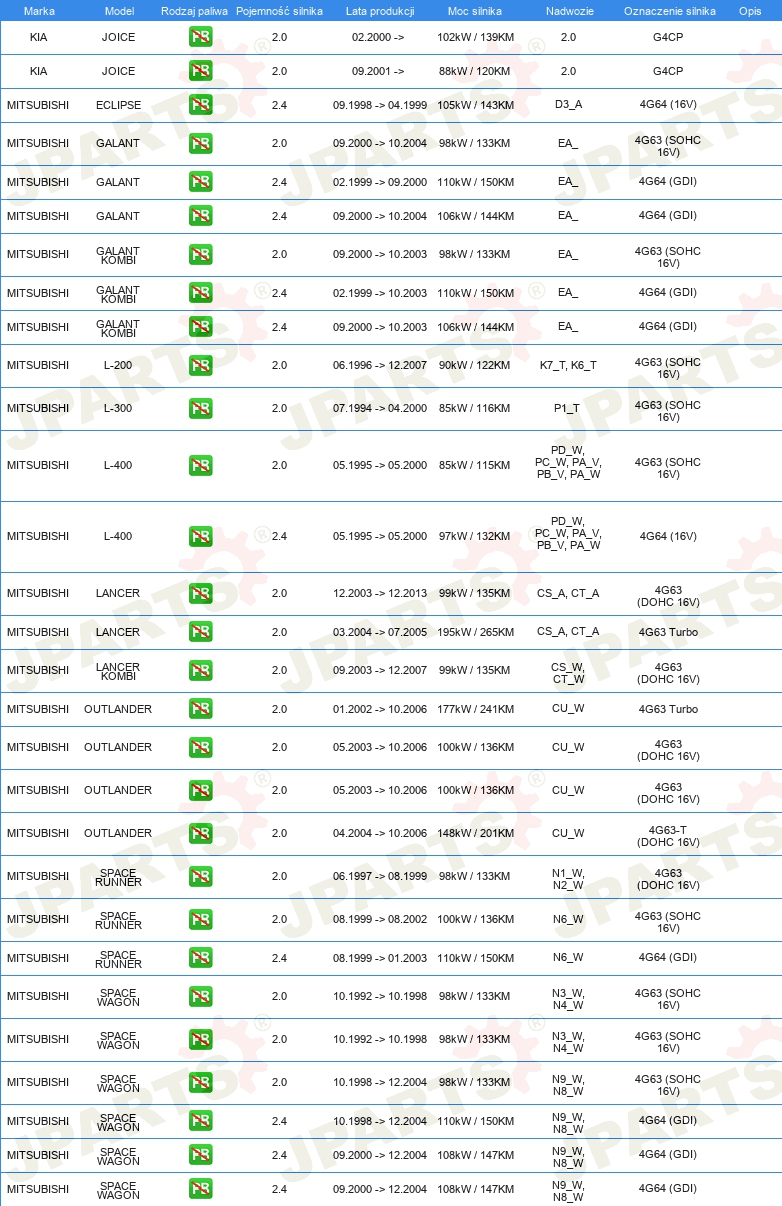The width and height of the screenshot is (782, 1206).
Task: Click the Rodzaj paliwa column header
Action: [194, 11]
